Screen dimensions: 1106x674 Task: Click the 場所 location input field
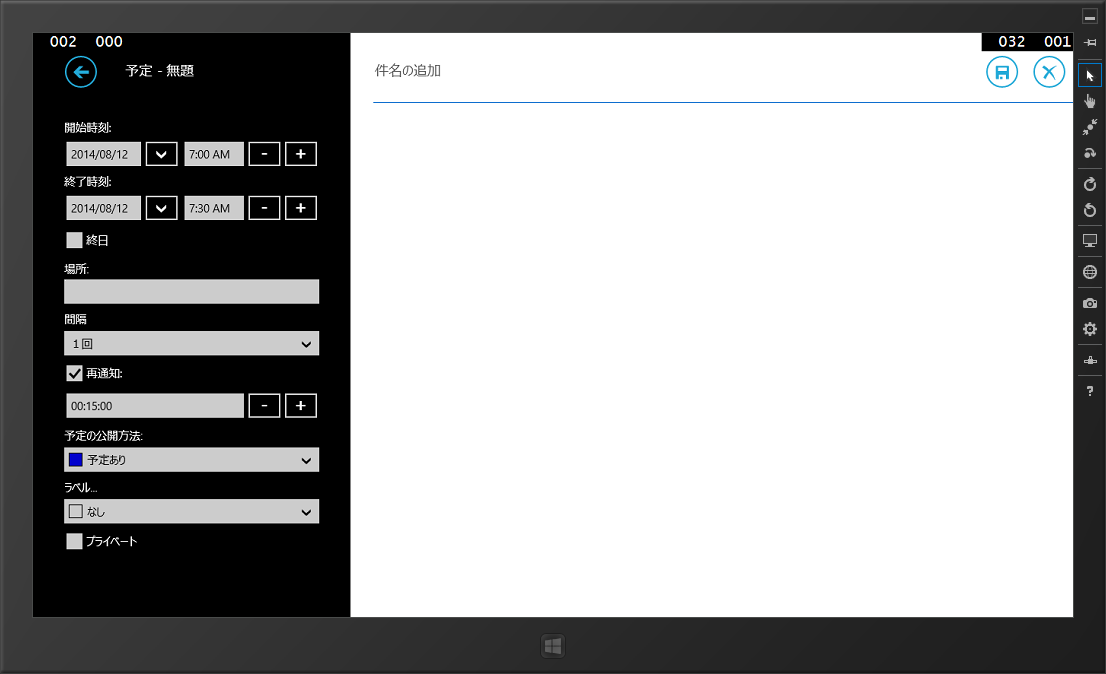pos(191,291)
